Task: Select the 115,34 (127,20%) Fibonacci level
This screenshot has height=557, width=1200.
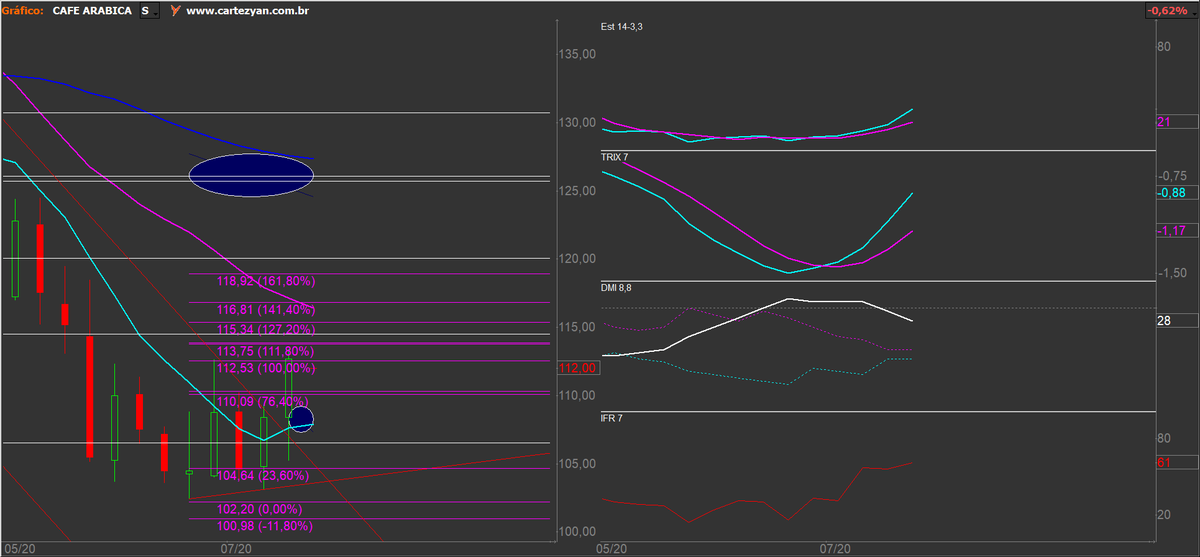Action: pos(266,329)
